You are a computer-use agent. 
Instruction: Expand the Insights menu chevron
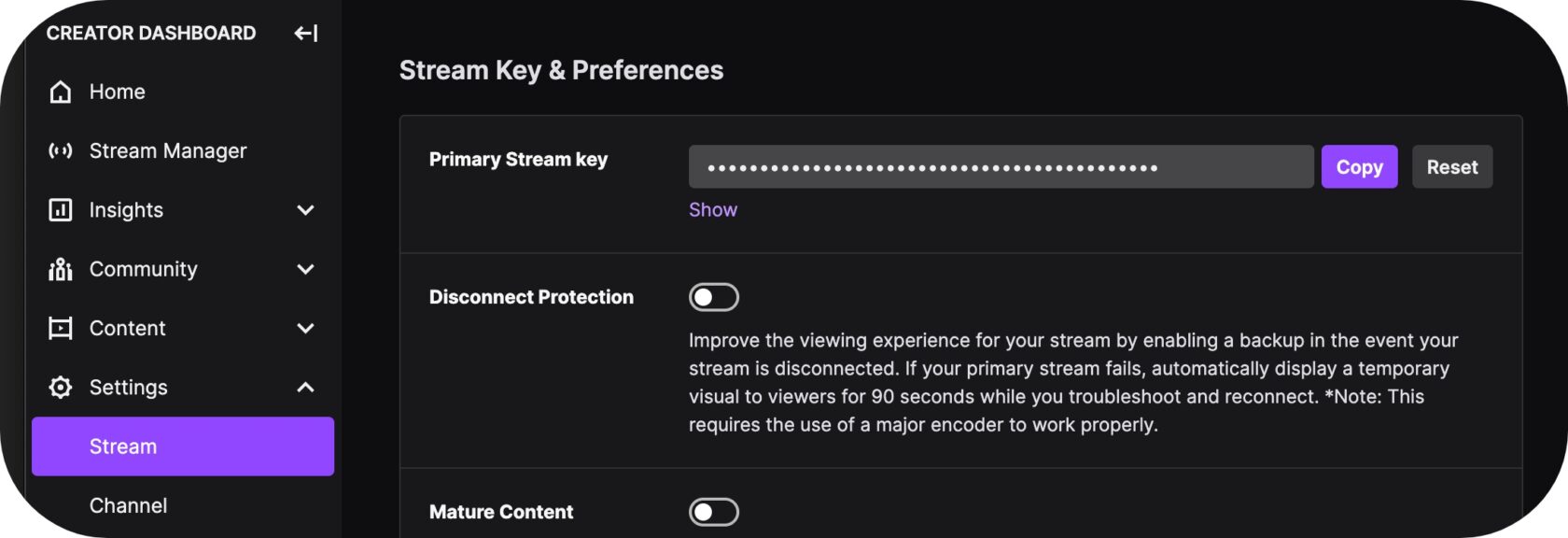tap(304, 209)
